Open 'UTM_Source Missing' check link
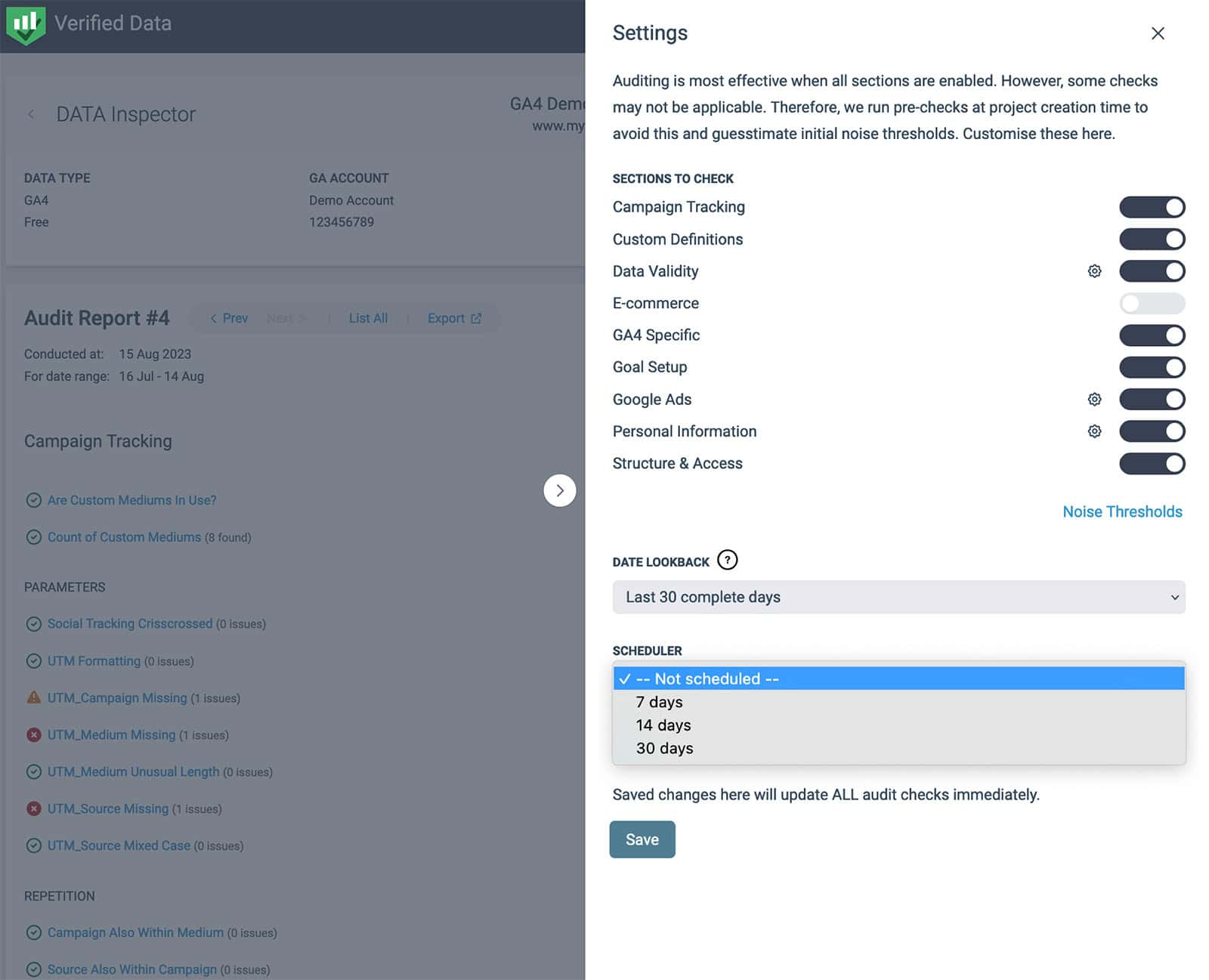The height and width of the screenshot is (980, 1209). (108, 808)
